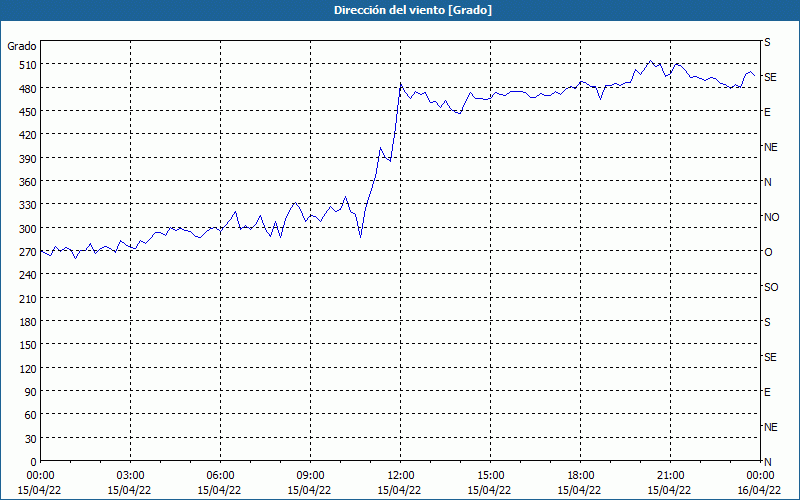The image size is (800, 500).
Task: Click the 09:00 time axis label
Action: [x=310, y=476]
